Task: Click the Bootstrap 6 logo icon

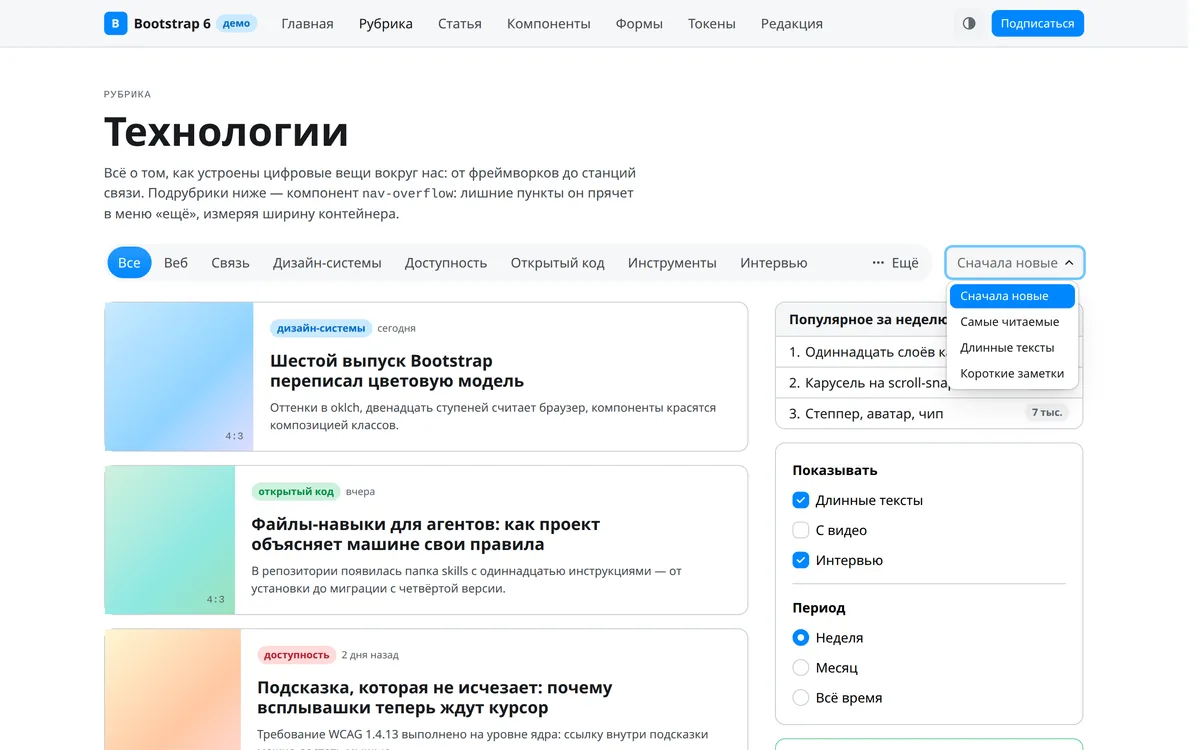Action: click(x=116, y=23)
